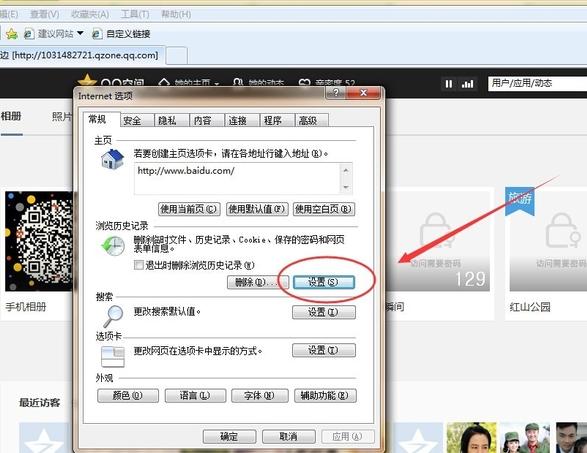Open the 红山公园 locked album
Screen dimensions: 587x453
click(548, 240)
